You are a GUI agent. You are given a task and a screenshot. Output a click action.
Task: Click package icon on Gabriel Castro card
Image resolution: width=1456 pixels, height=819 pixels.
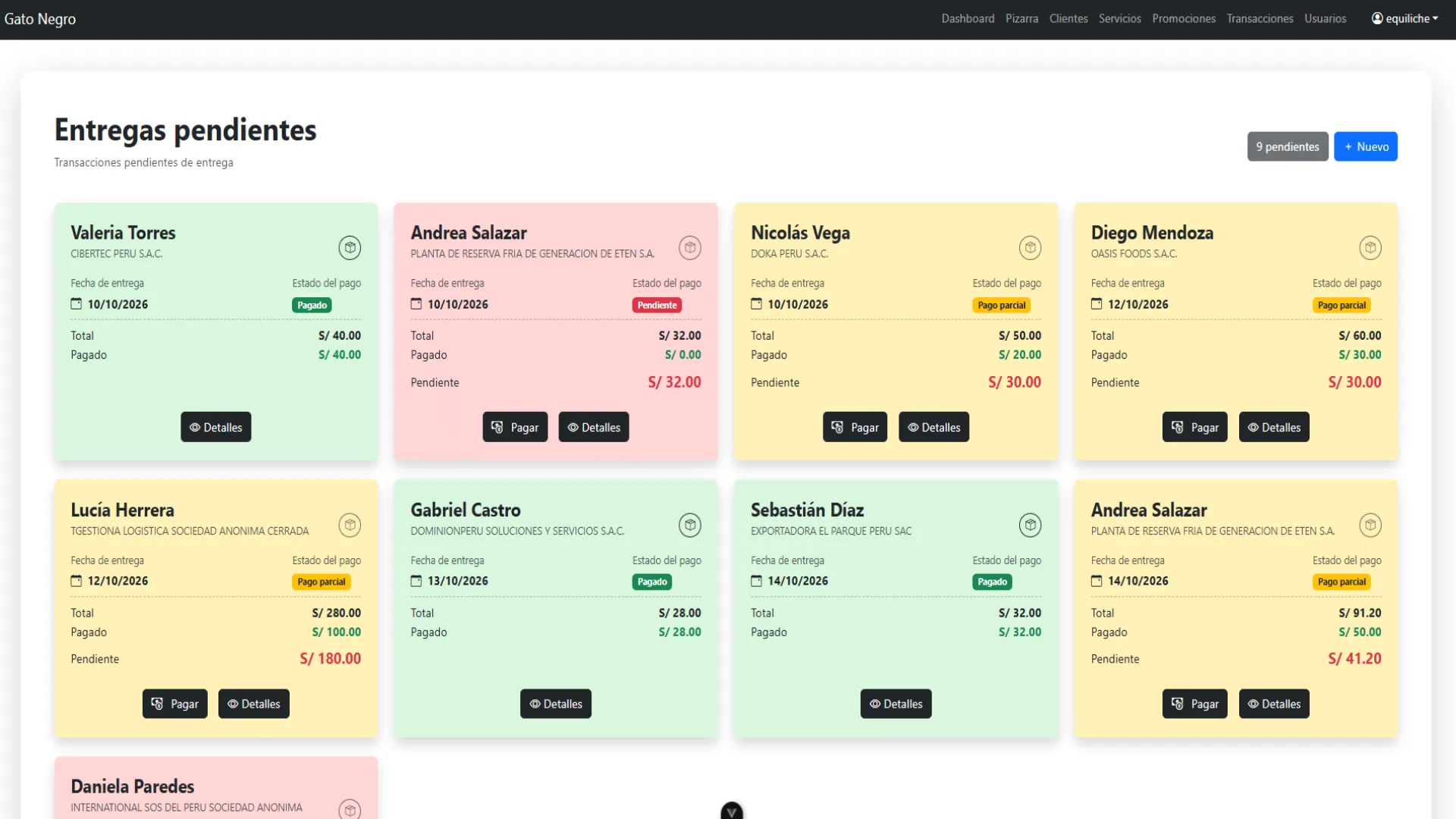pos(690,525)
